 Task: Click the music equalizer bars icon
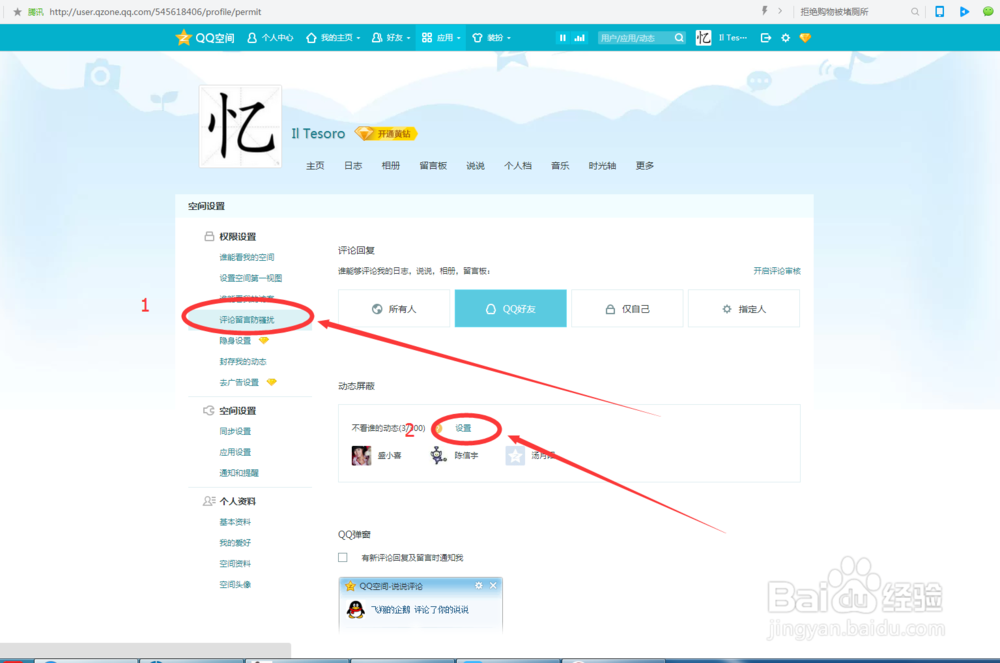click(x=579, y=38)
